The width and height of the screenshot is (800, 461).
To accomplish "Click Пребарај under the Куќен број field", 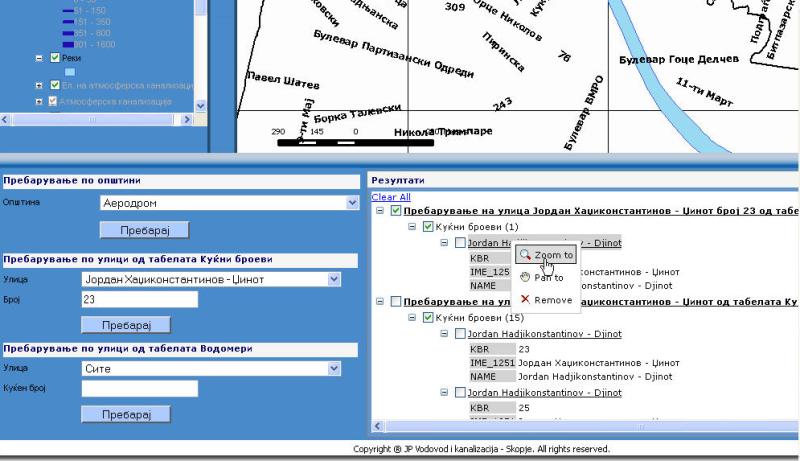I will [x=126, y=414].
